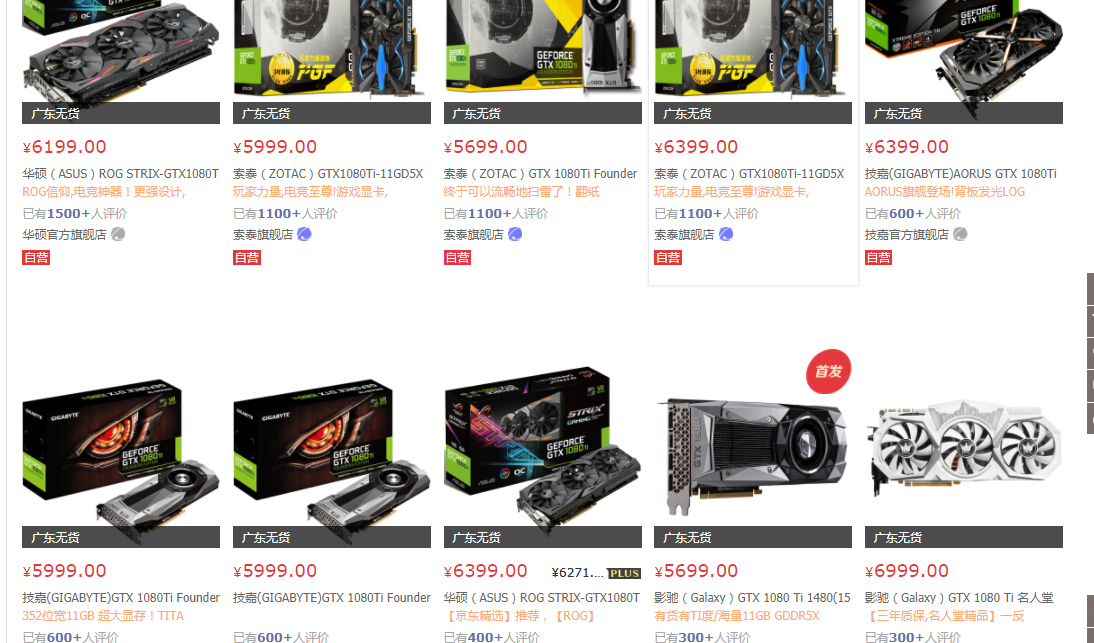Open the ZOTAC GTX 1080Ti Founder title link

[x=541, y=174]
